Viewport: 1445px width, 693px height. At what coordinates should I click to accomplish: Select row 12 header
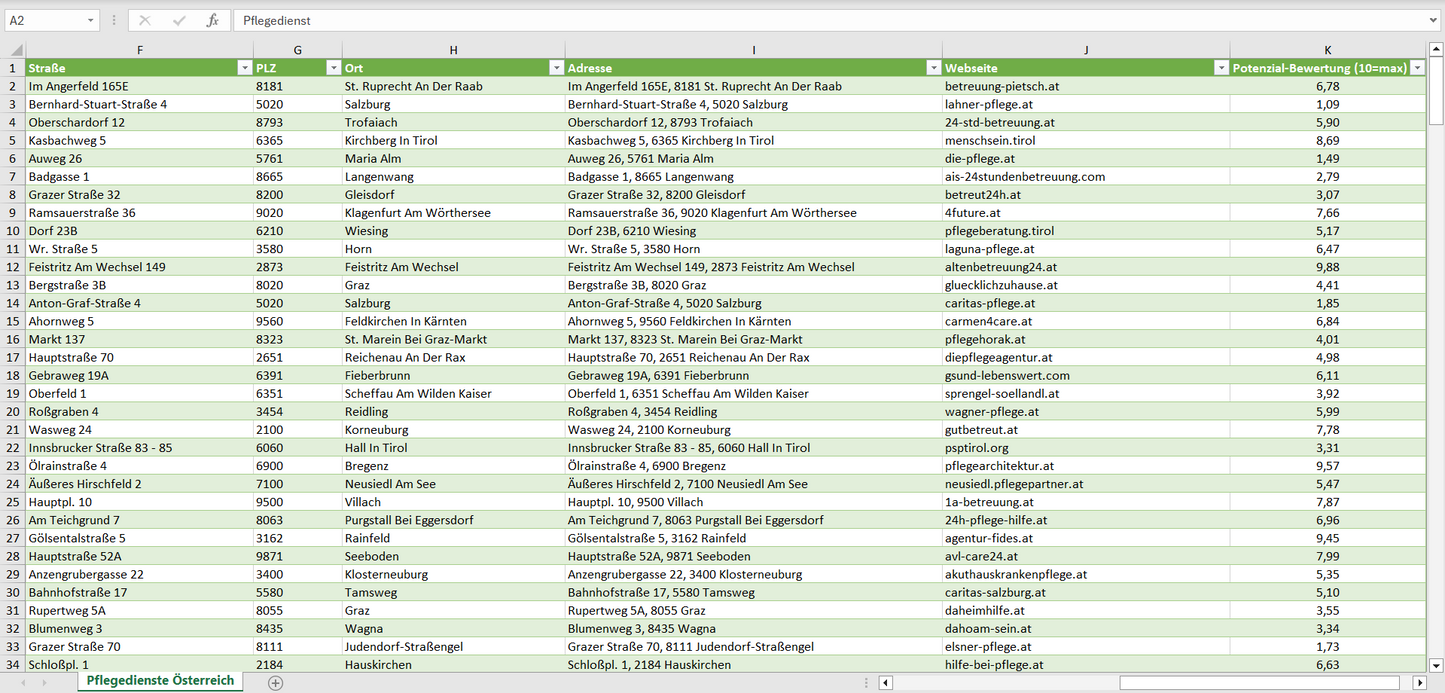coord(13,267)
